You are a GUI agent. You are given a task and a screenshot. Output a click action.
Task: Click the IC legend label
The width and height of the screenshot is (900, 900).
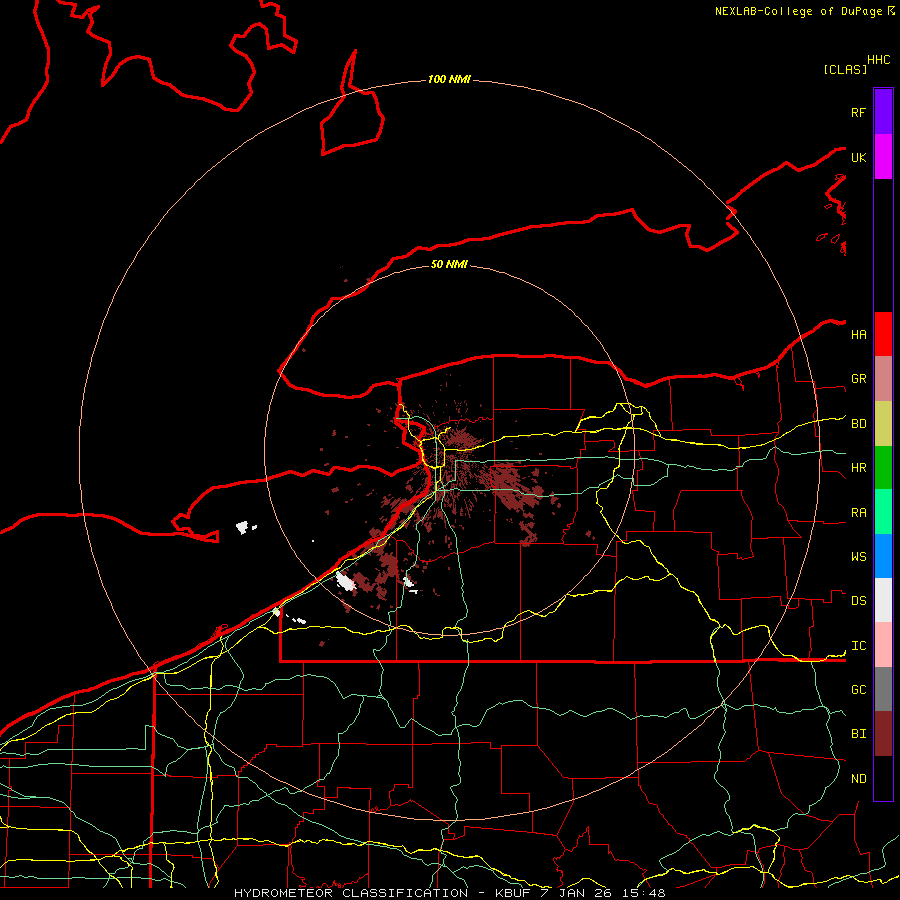click(x=858, y=646)
